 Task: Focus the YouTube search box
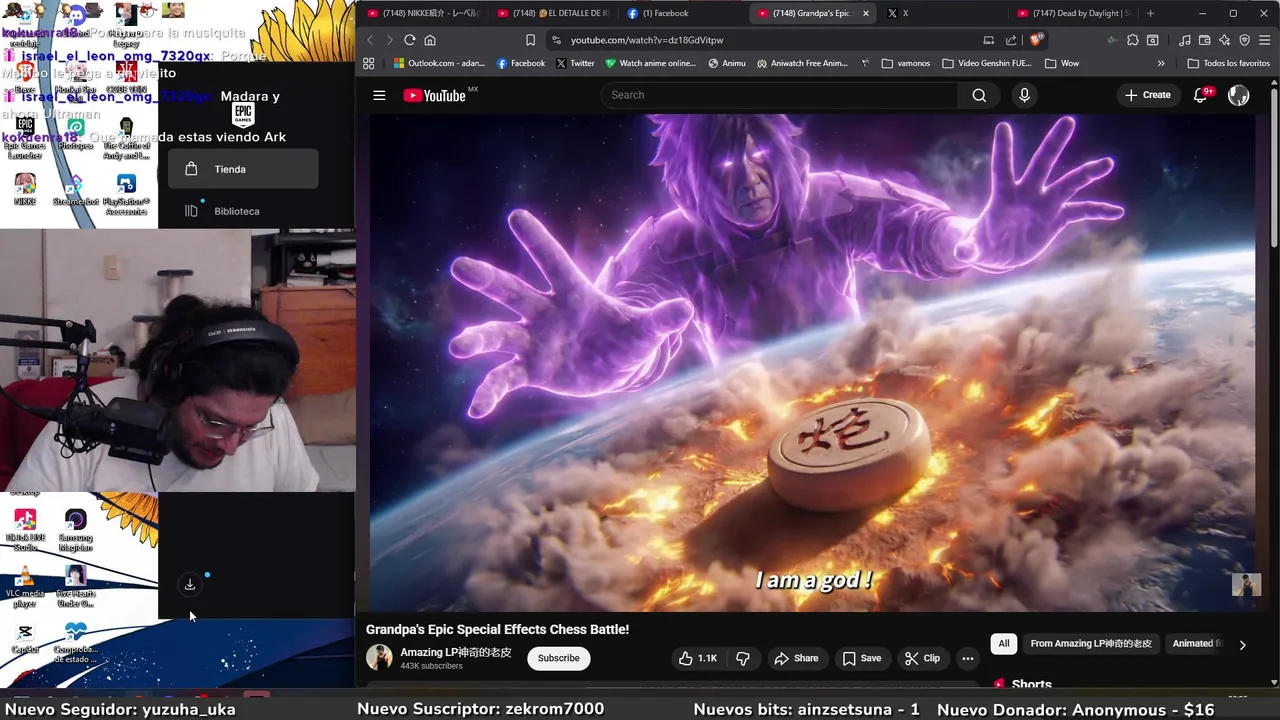[x=780, y=95]
